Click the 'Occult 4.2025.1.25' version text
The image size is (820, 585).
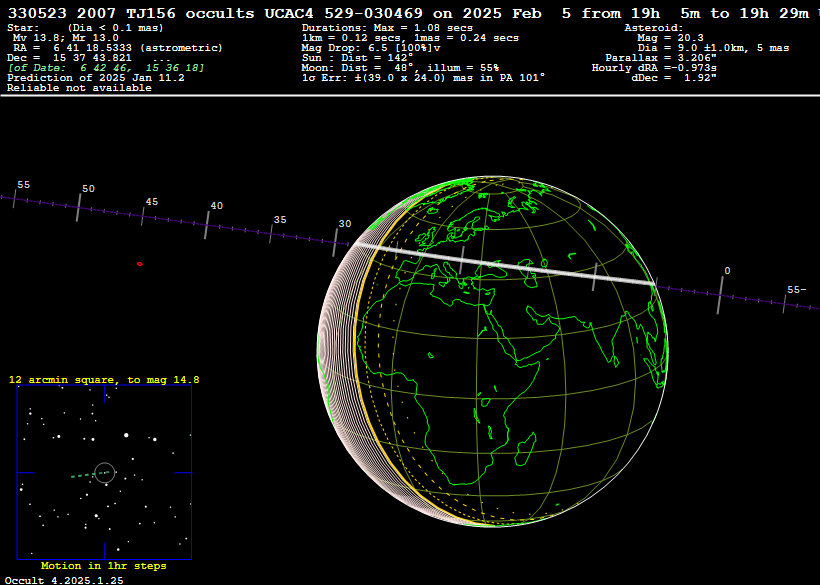click(x=64, y=580)
